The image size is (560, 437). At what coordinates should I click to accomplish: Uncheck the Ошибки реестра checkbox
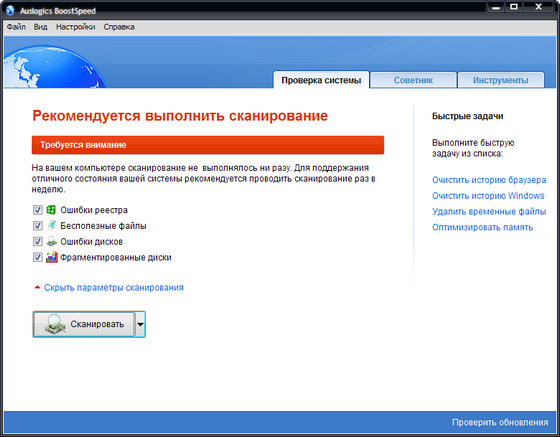point(38,210)
